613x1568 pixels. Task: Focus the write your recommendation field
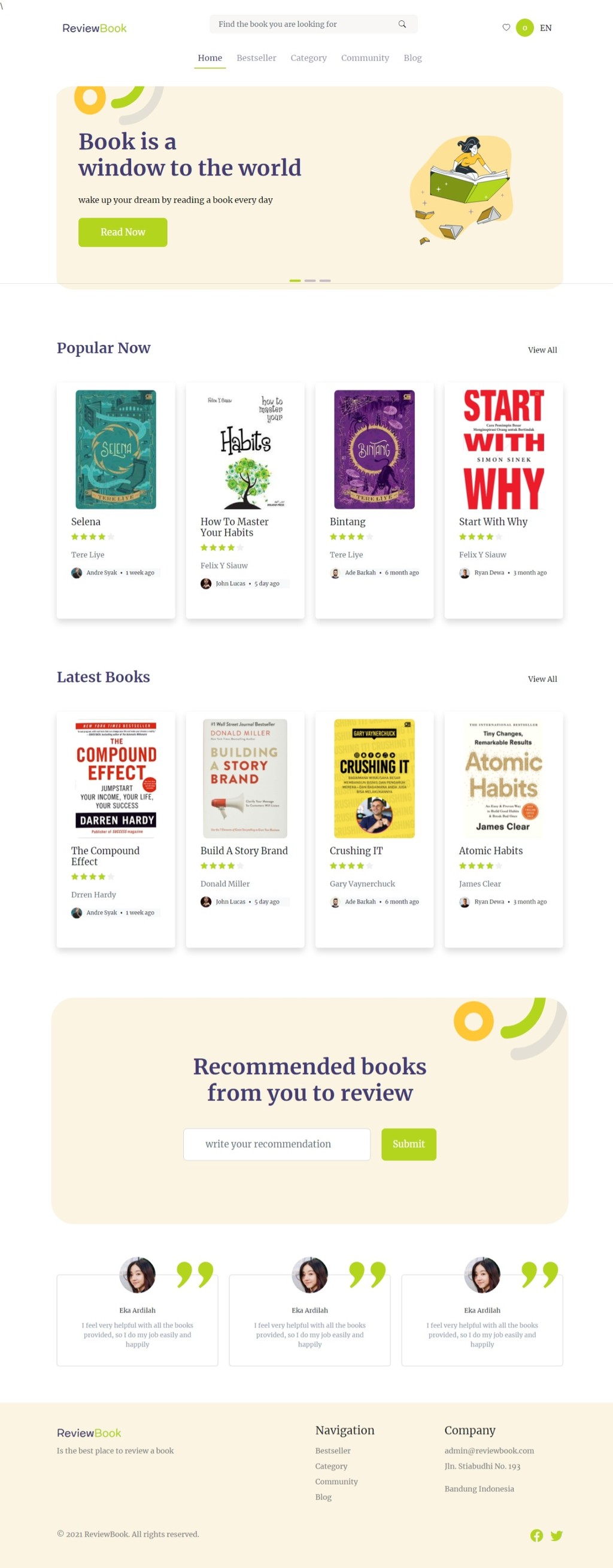[x=277, y=1144]
